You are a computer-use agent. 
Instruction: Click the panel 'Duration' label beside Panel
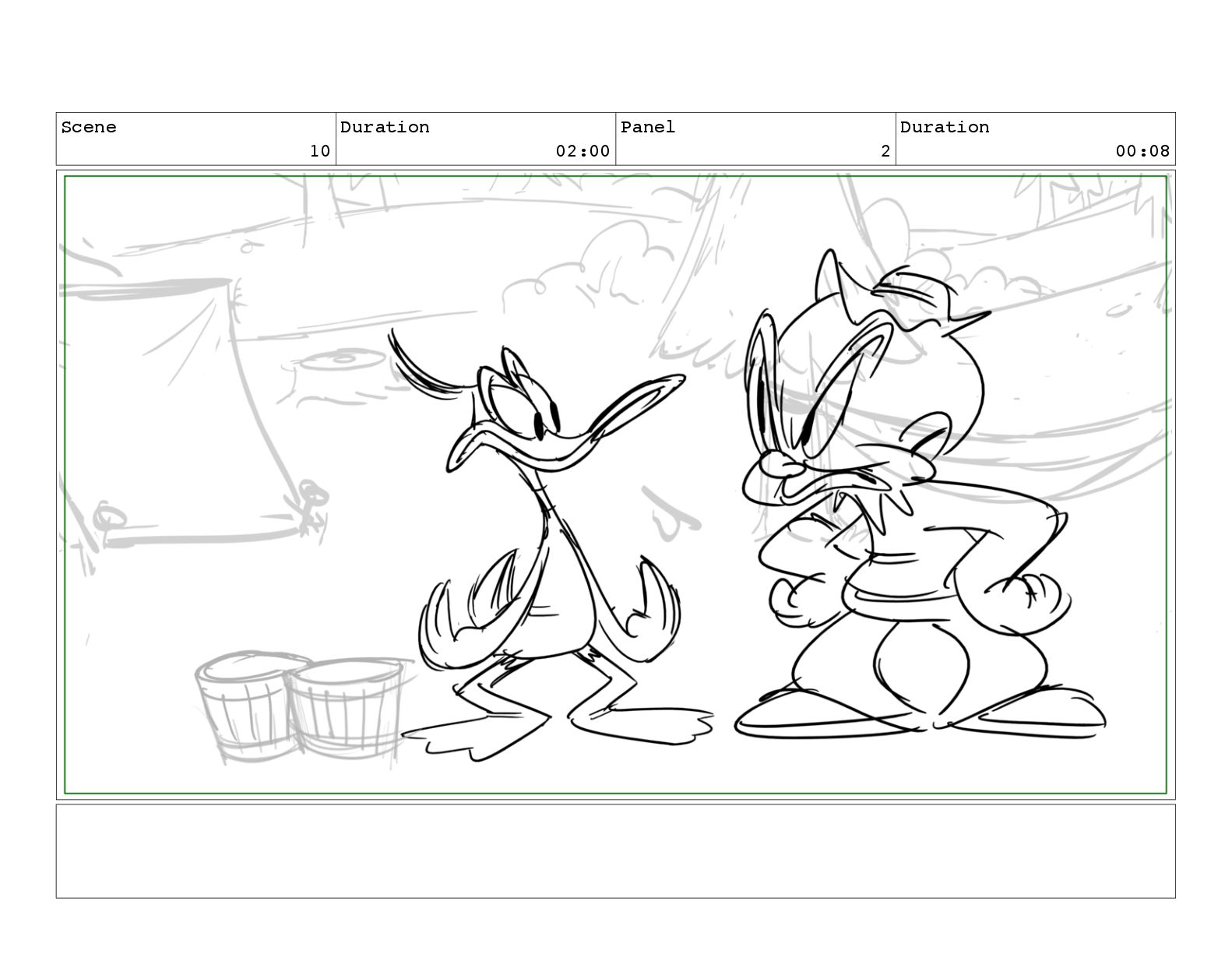coord(945,127)
